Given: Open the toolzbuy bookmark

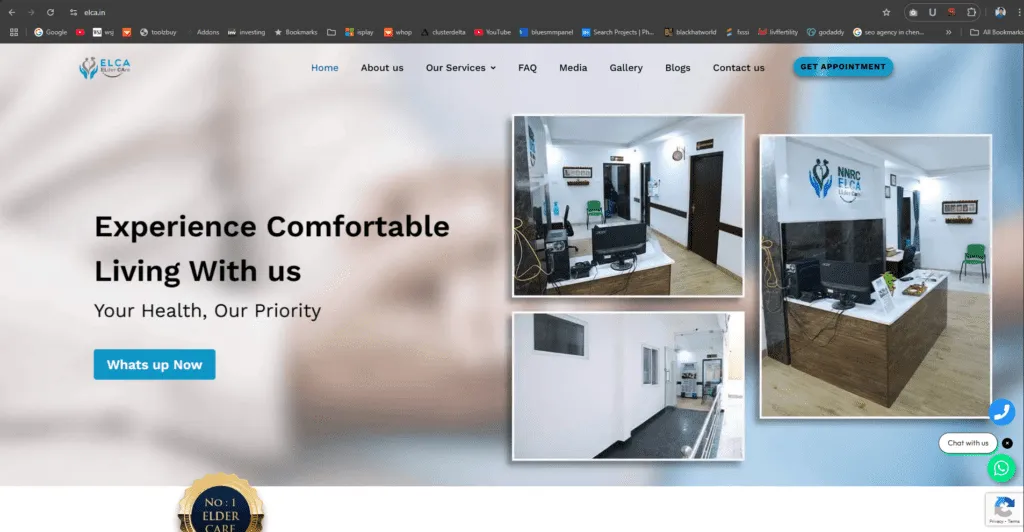Looking at the screenshot, I should tap(158, 32).
